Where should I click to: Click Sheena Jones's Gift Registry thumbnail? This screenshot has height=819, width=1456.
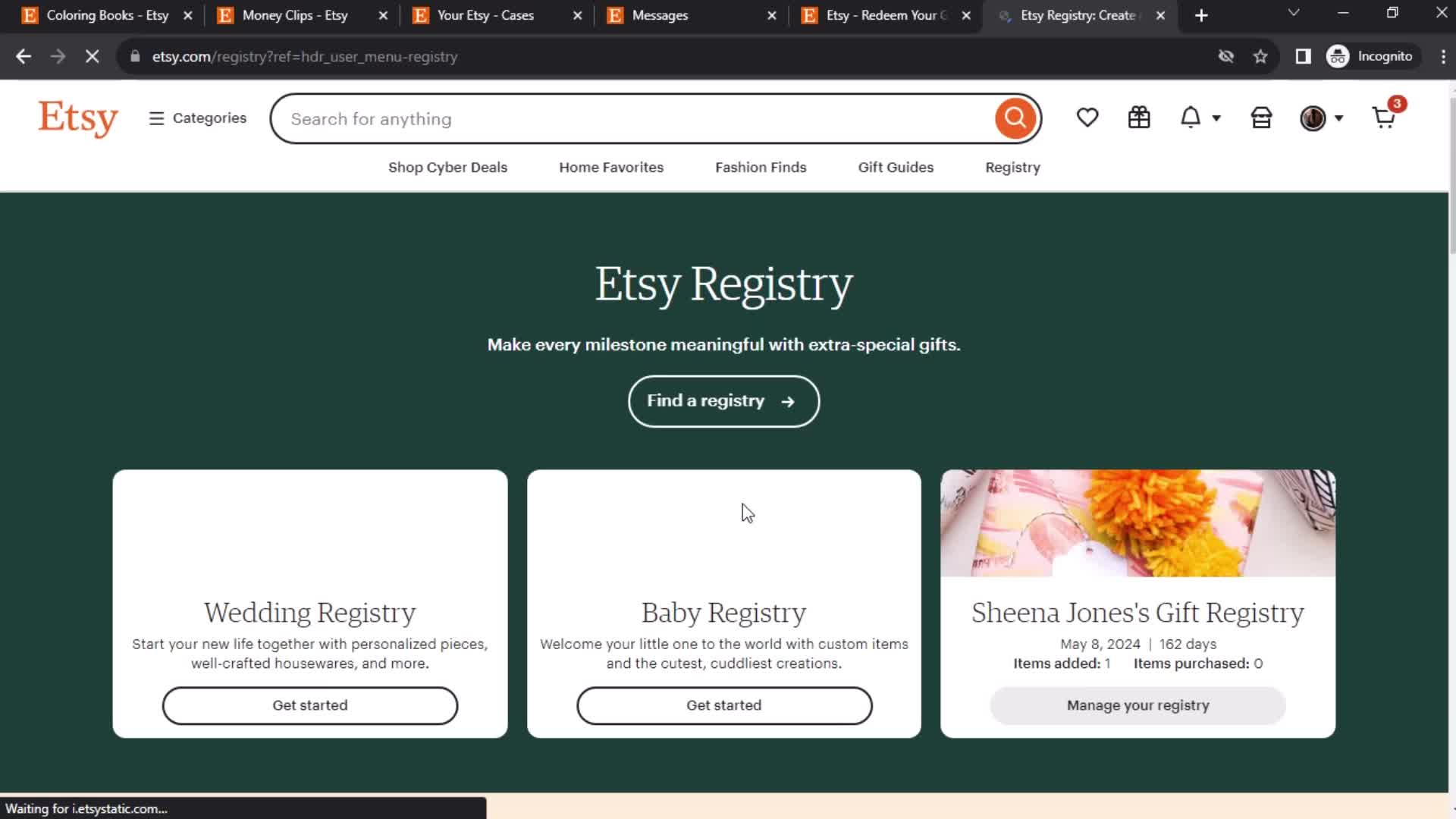pos(1140,523)
